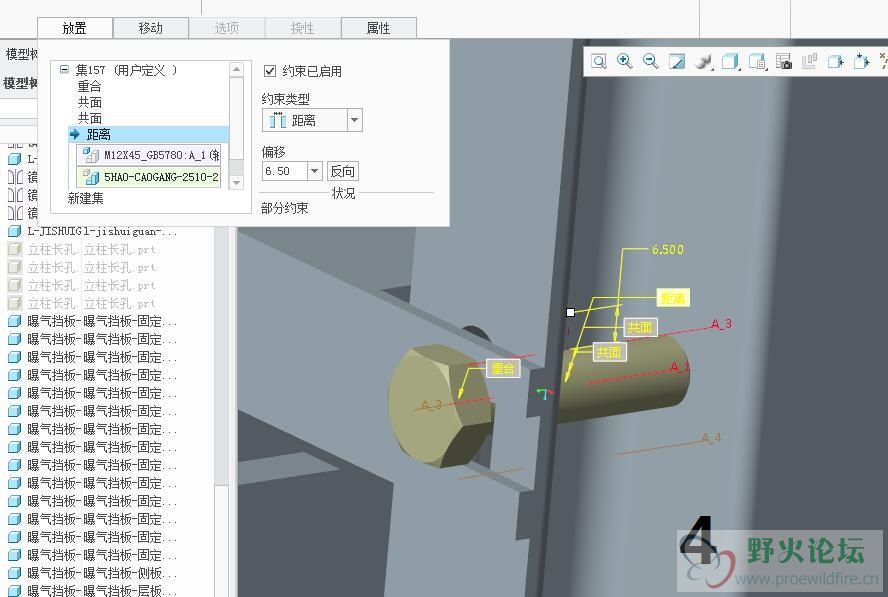Click the 挠性 tab

[302, 28]
